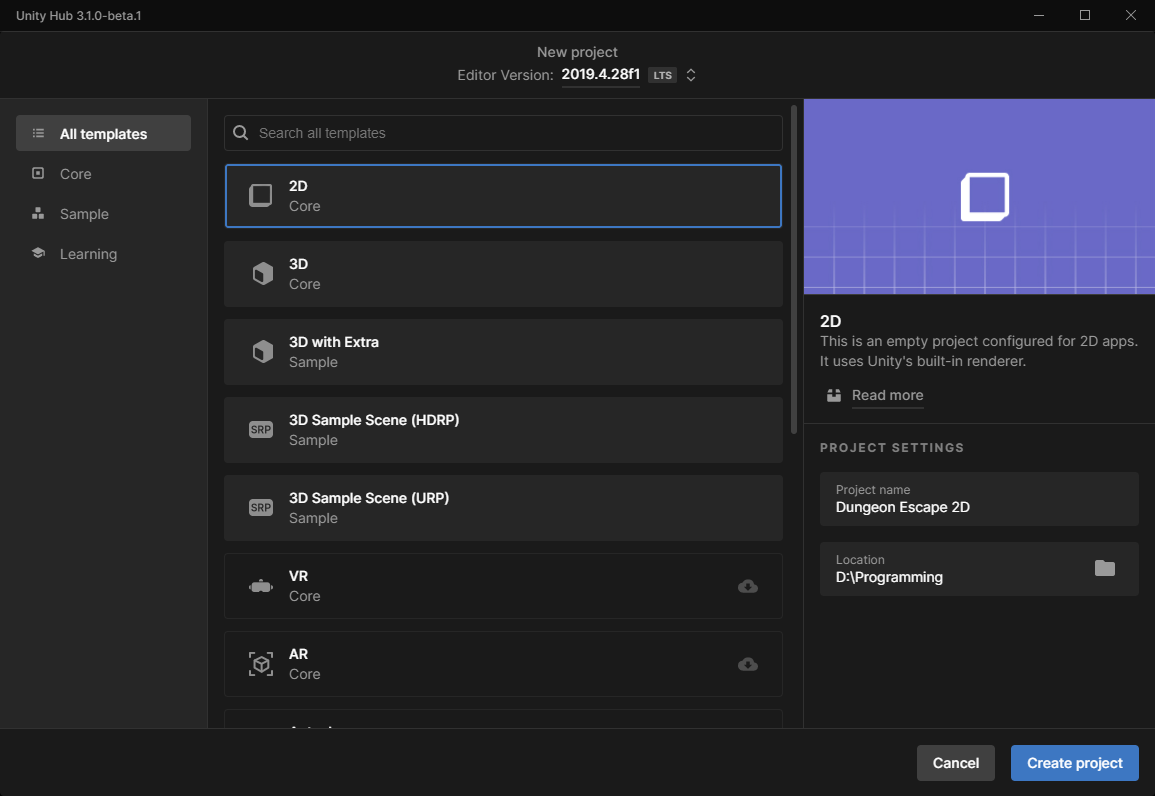
Task: Click the All templates list icon
Action: coord(38,133)
